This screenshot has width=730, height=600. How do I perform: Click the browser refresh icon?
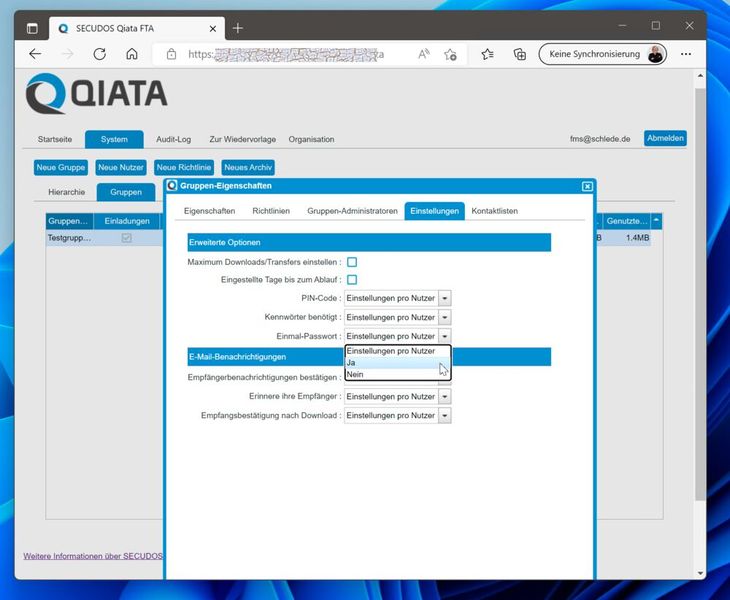97,54
